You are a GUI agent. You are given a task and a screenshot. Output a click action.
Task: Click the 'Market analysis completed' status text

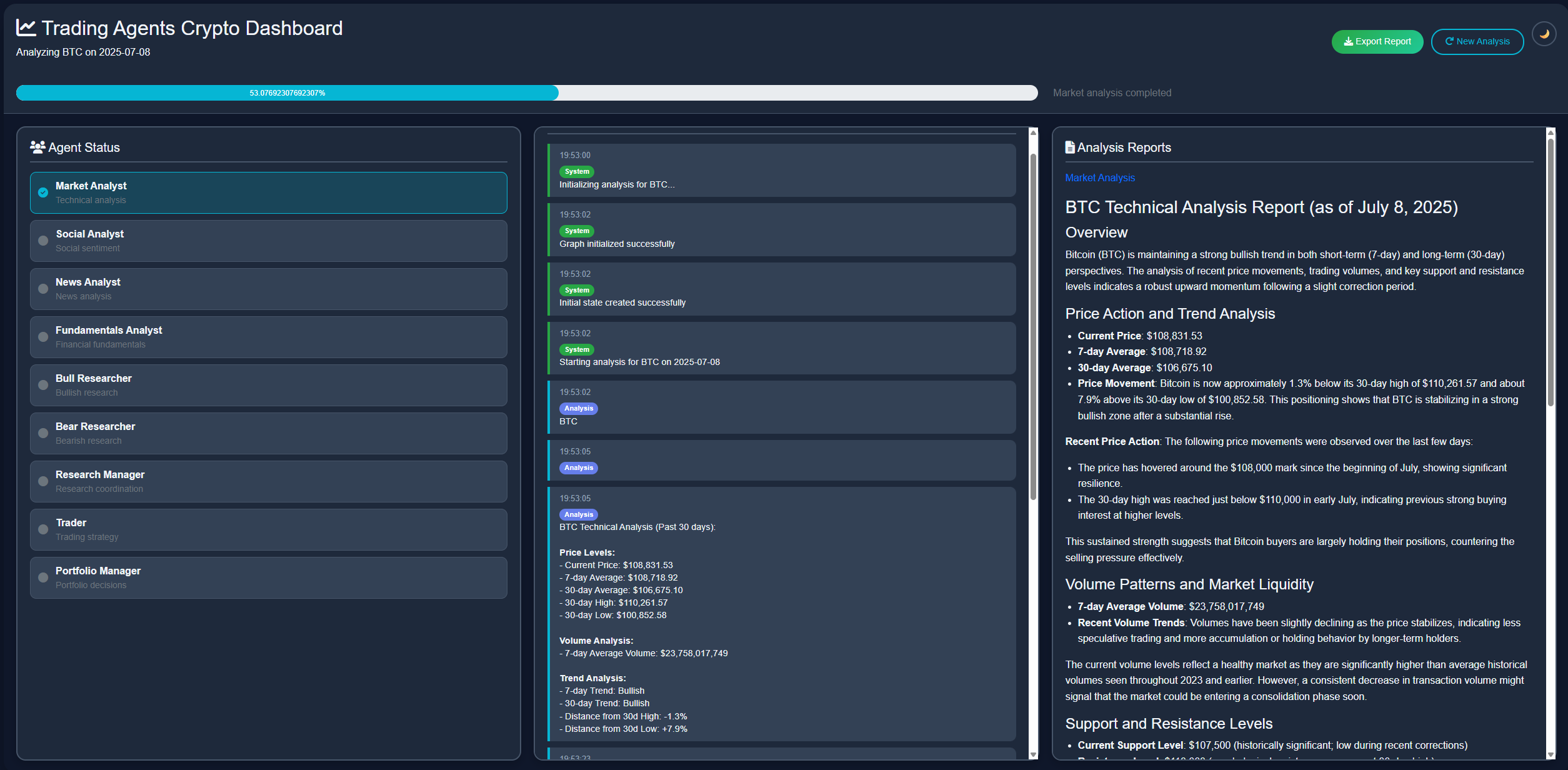[1112, 93]
